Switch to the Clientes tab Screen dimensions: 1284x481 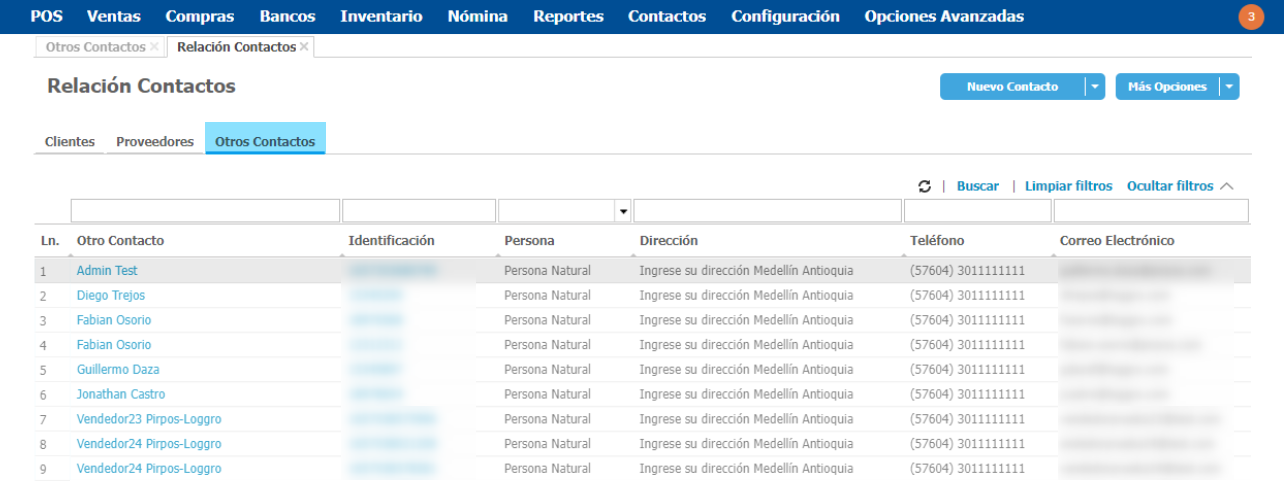tap(70, 142)
